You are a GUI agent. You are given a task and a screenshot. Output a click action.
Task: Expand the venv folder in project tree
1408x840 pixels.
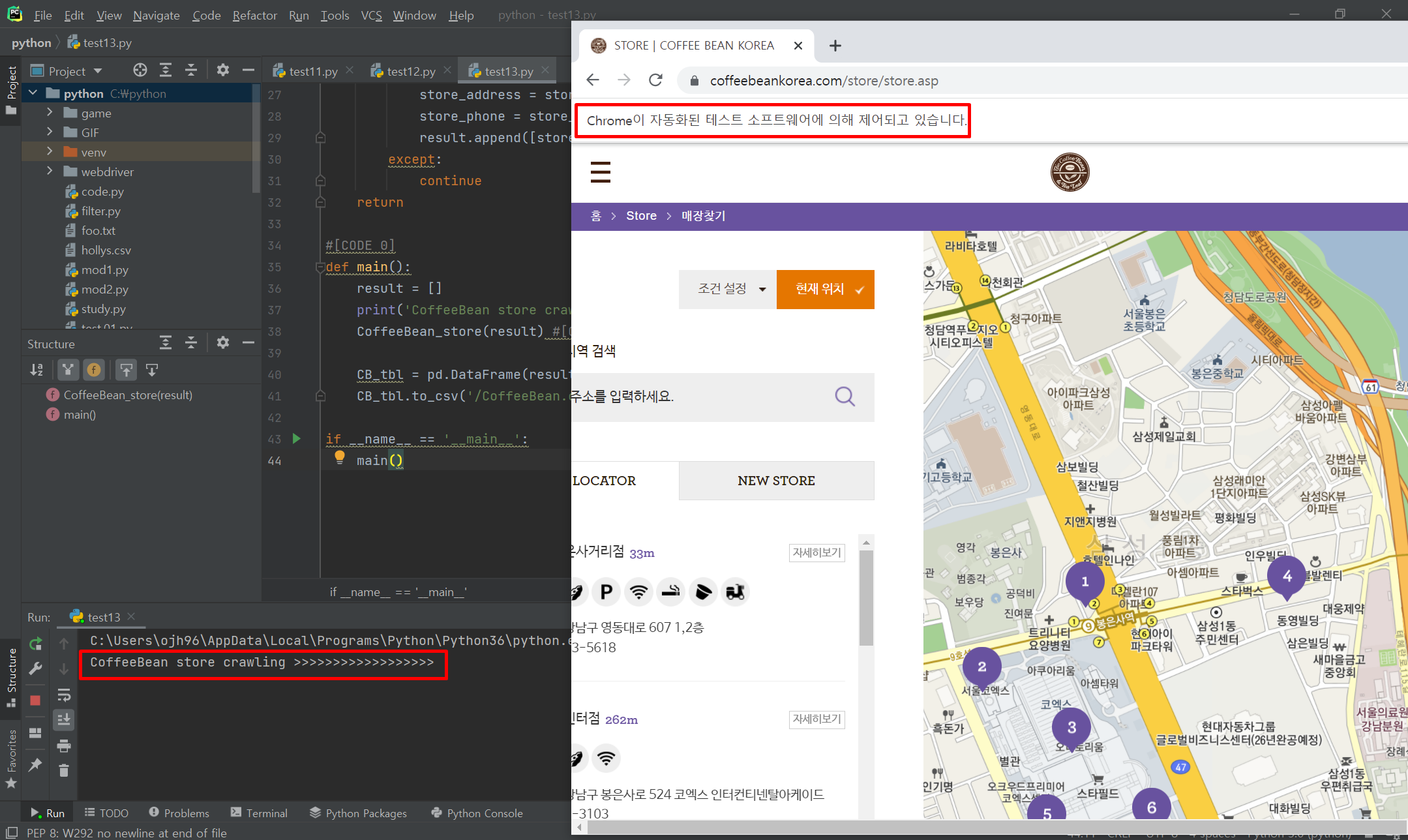pos(50,152)
